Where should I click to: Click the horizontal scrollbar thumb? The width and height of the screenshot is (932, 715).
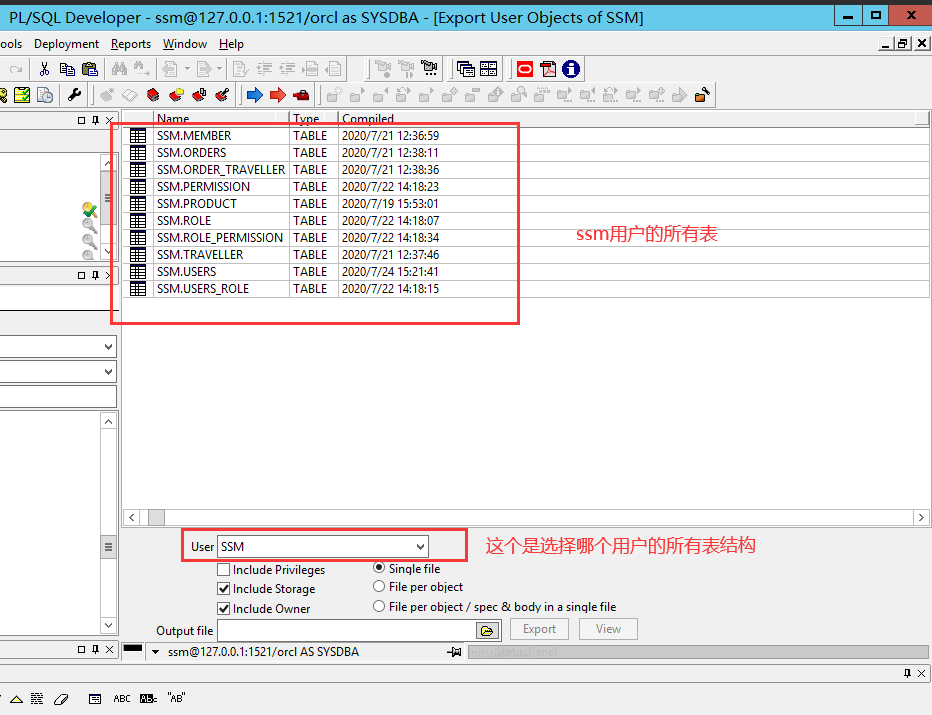156,518
